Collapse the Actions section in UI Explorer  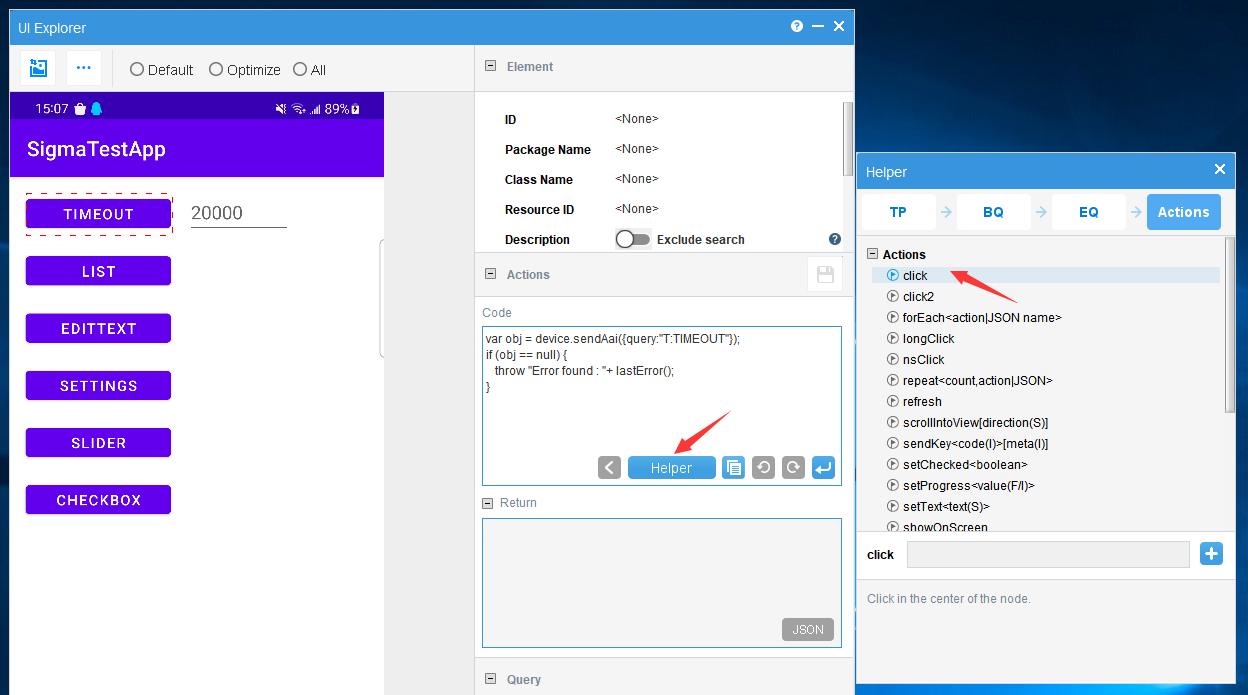click(x=490, y=274)
